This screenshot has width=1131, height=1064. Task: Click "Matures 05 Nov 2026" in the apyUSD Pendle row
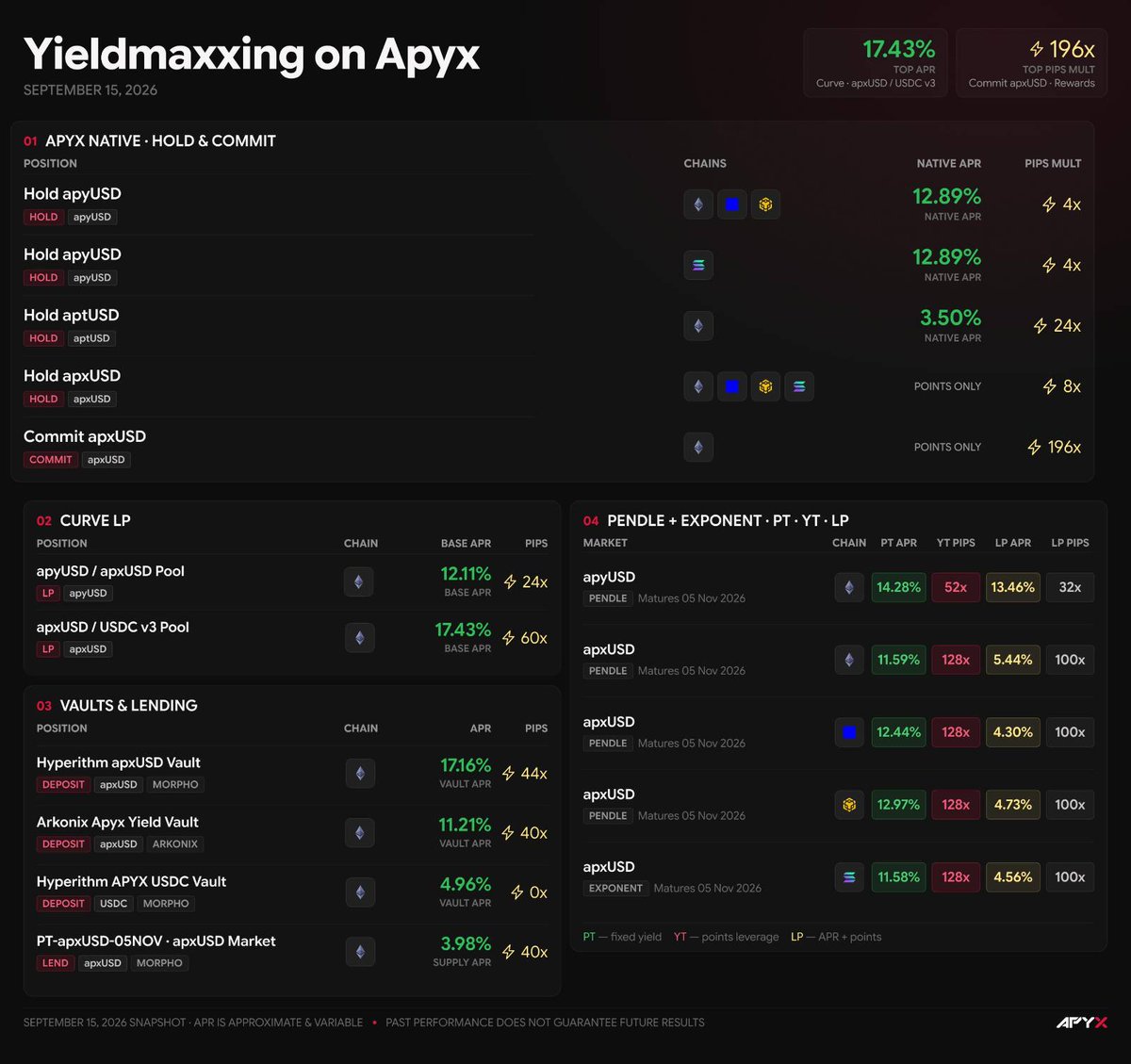pyautogui.click(x=691, y=598)
